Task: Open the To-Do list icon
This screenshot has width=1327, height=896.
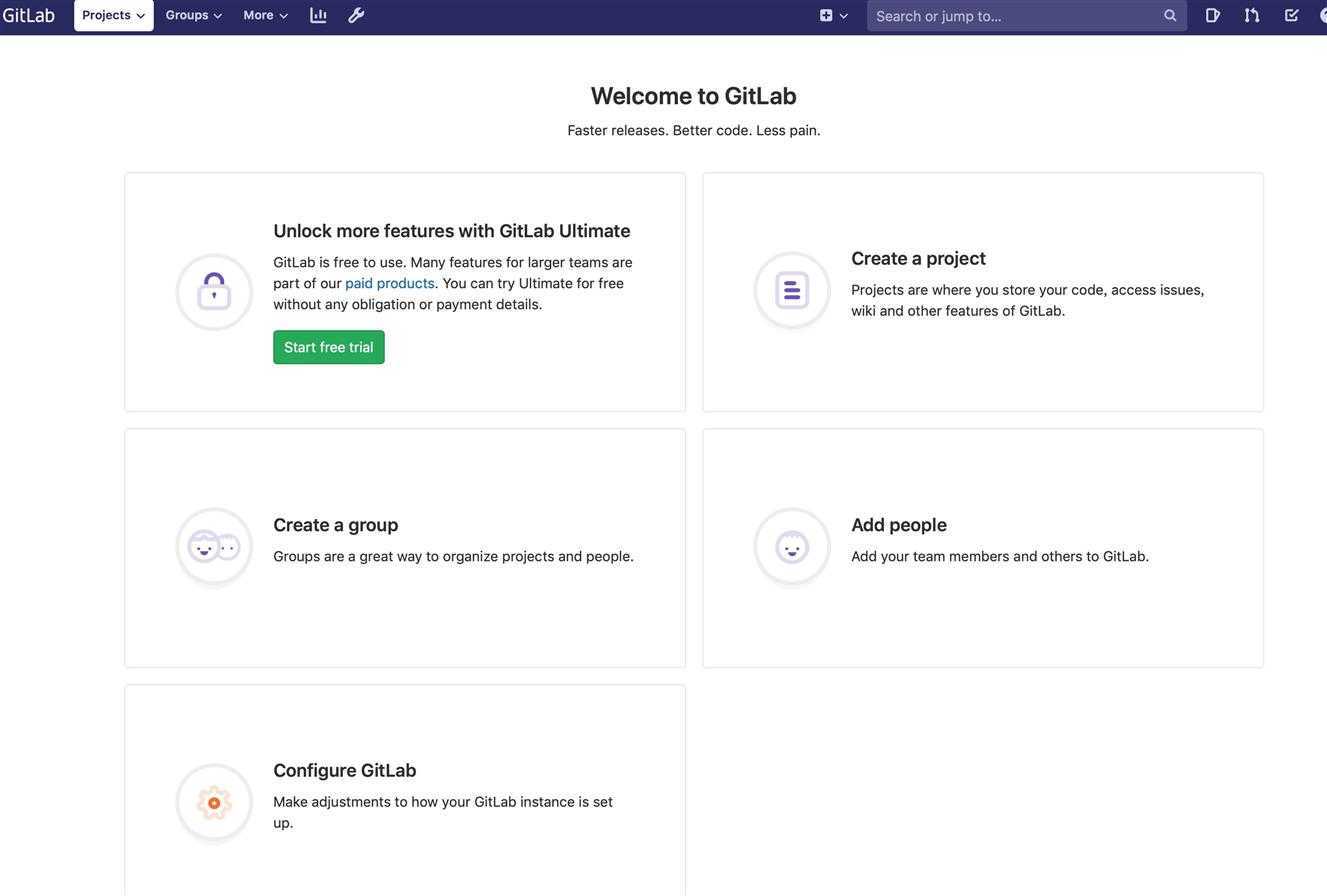Action: point(1291,15)
